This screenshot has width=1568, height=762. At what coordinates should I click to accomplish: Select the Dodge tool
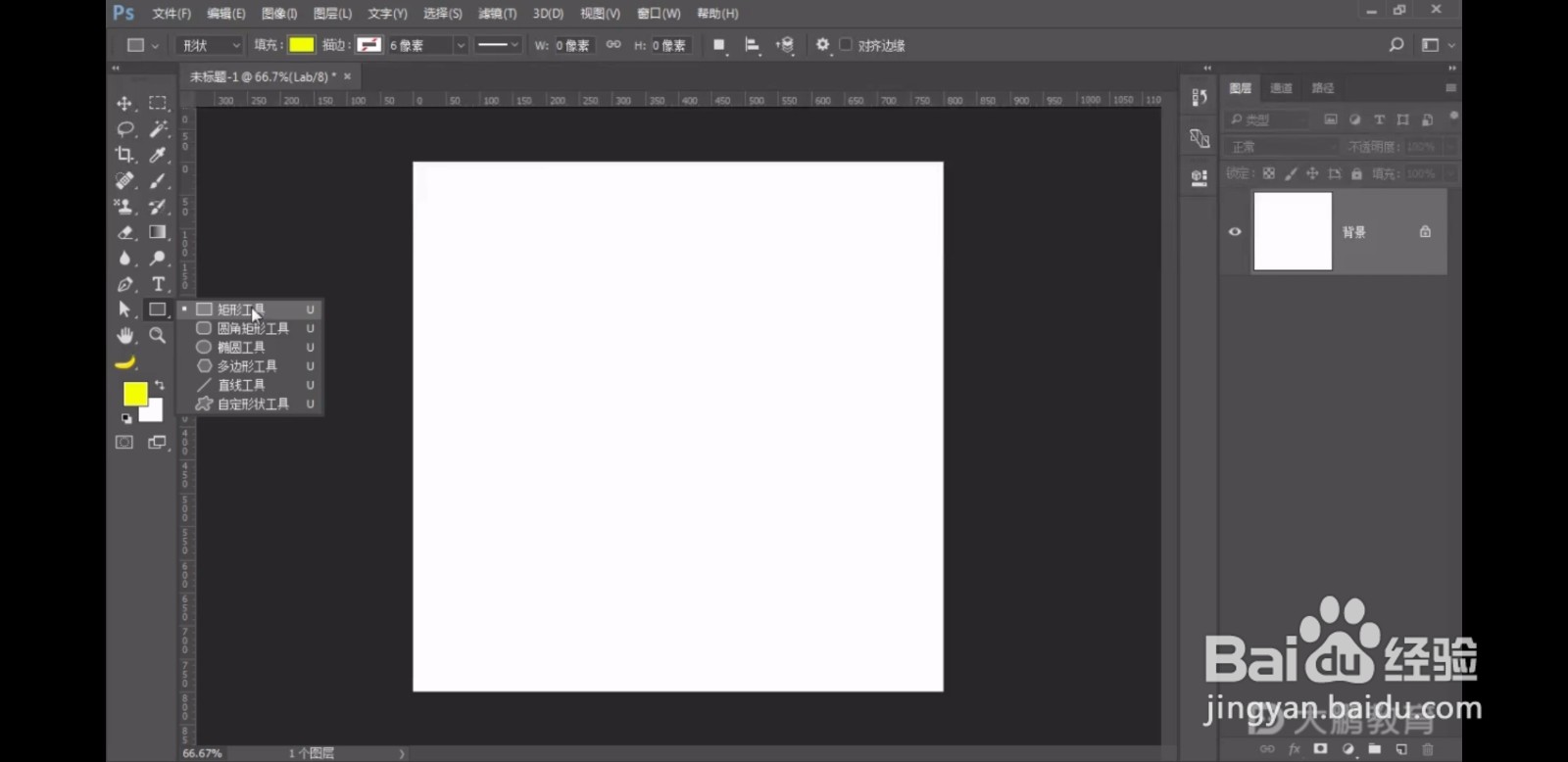[x=157, y=258]
